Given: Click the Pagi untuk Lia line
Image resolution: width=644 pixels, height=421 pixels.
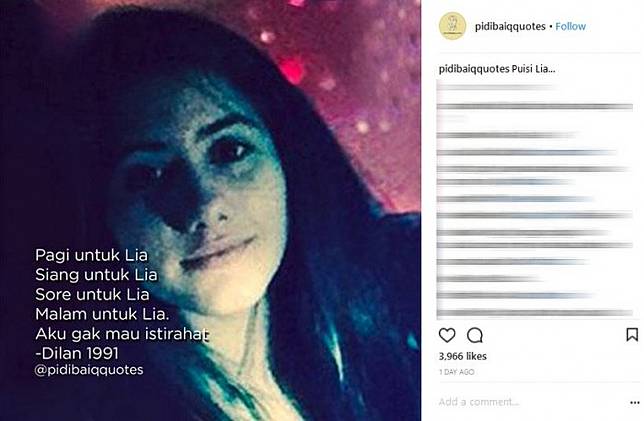Looking at the screenshot, I should (91, 255).
